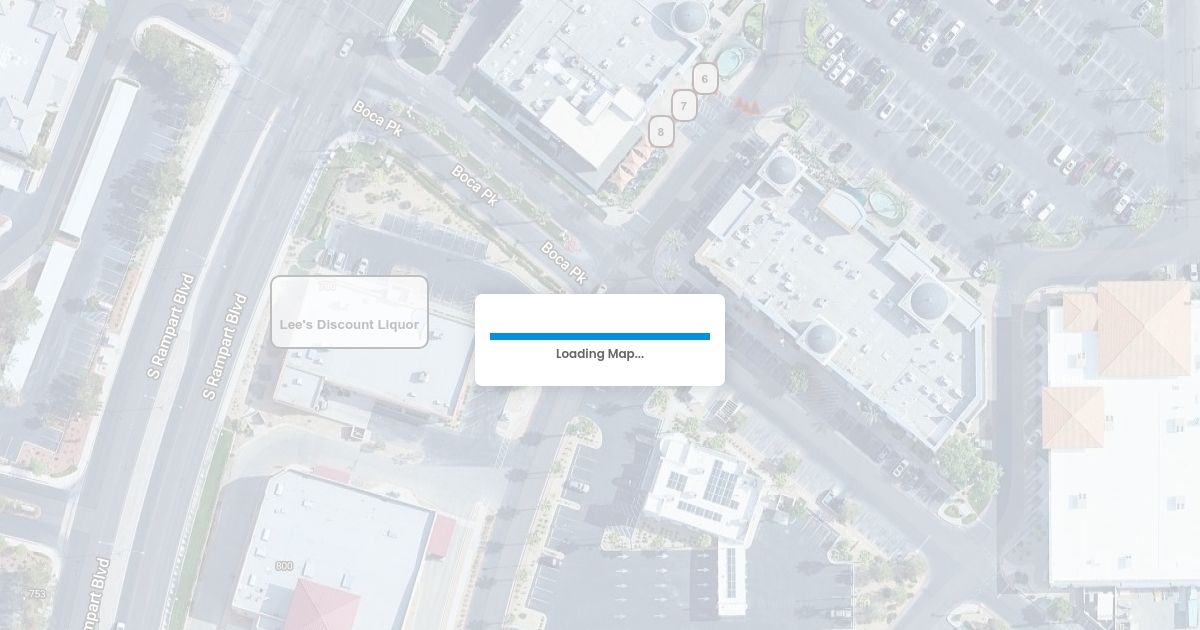
Task: Select map marker number 8
Action: coord(661,131)
